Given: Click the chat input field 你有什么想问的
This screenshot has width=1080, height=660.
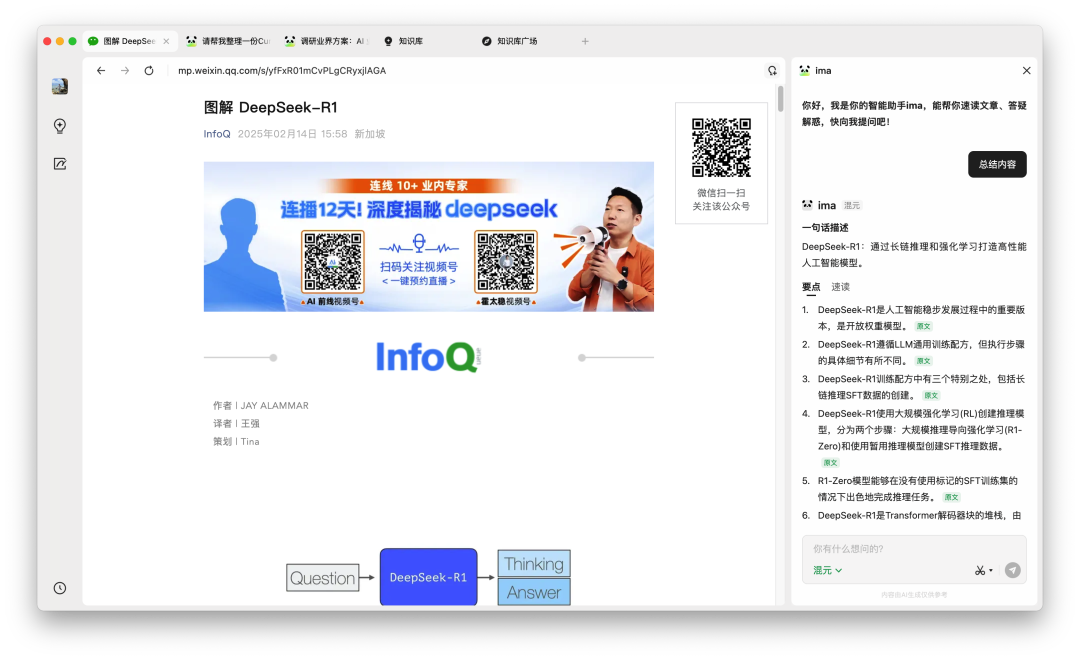Looking at the screenshot, I should coord(914,549).
